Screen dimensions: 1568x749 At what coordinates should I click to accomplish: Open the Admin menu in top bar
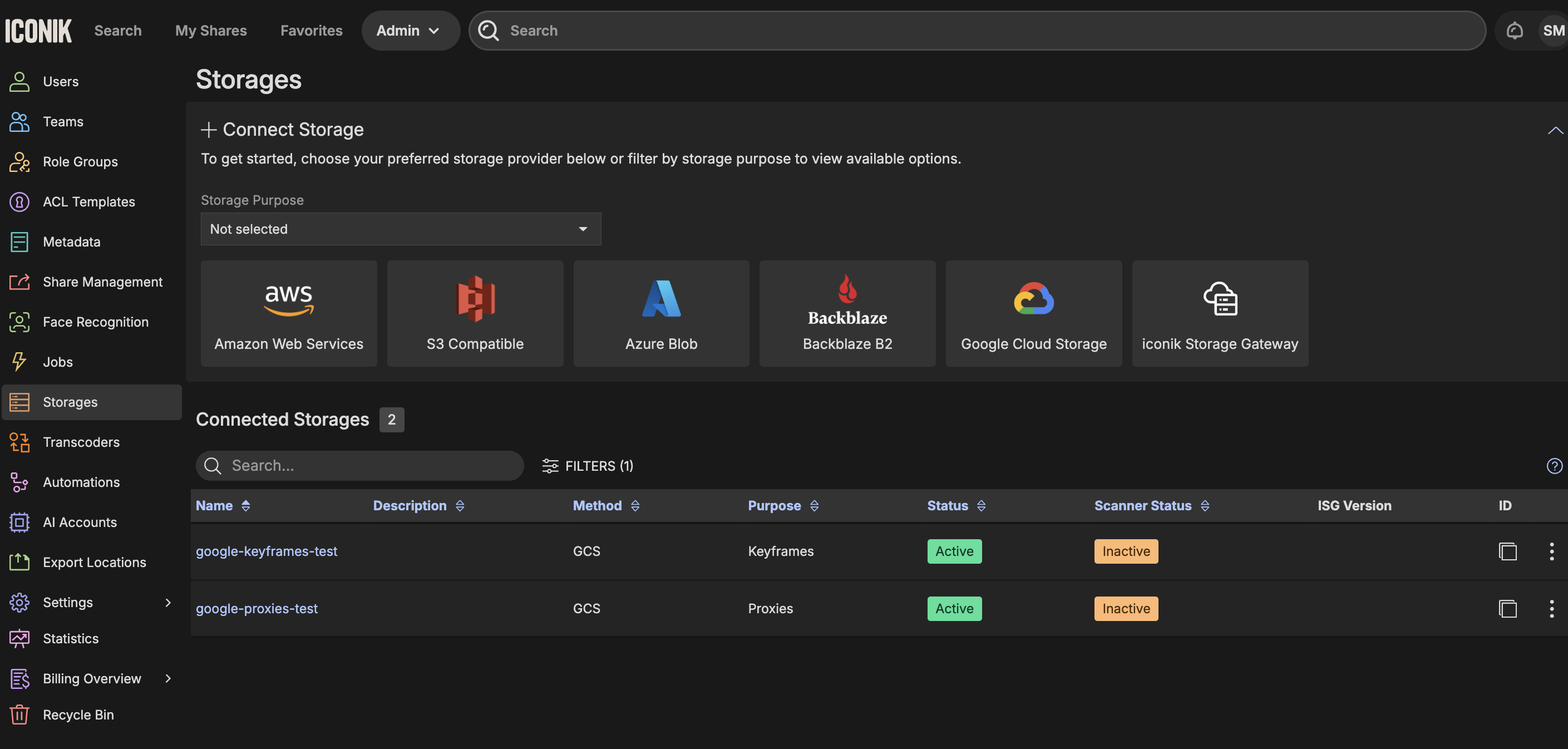(x=409, y=31)
